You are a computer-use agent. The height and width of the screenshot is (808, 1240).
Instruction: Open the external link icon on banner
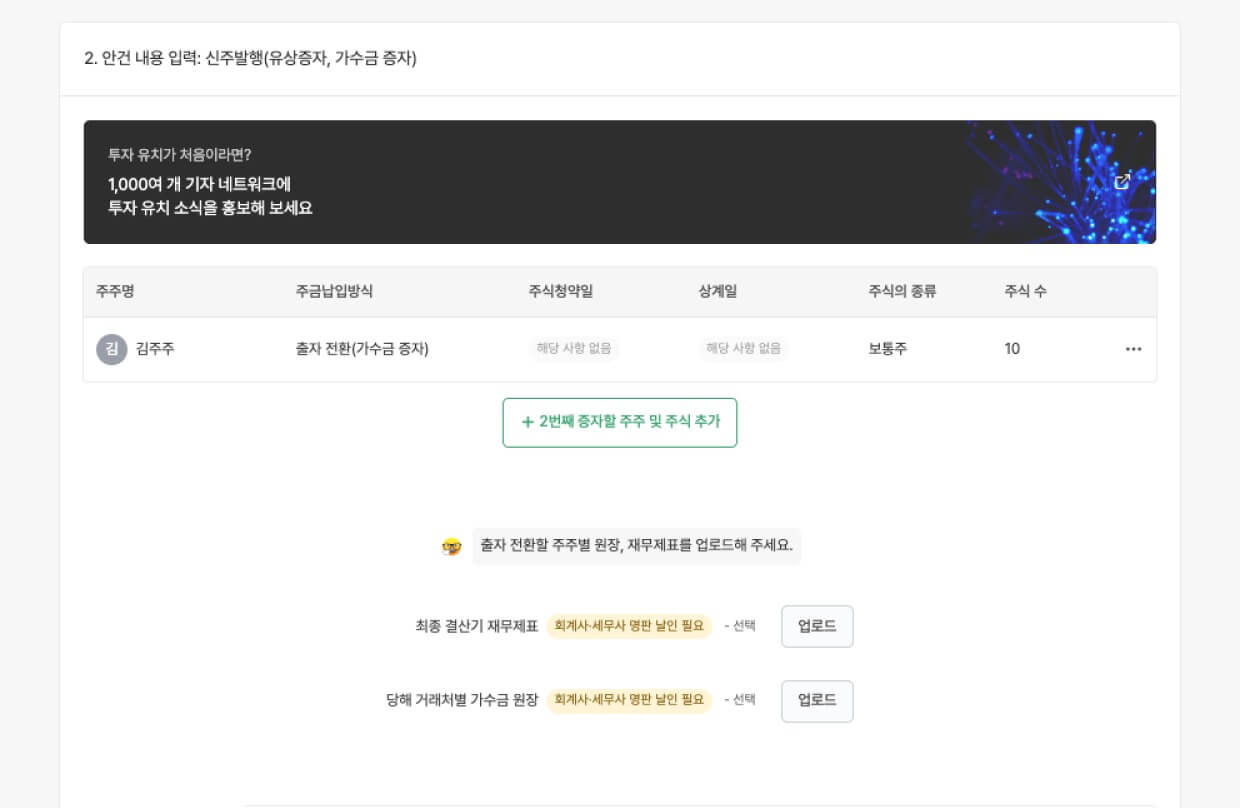[x=1122, y=181]
